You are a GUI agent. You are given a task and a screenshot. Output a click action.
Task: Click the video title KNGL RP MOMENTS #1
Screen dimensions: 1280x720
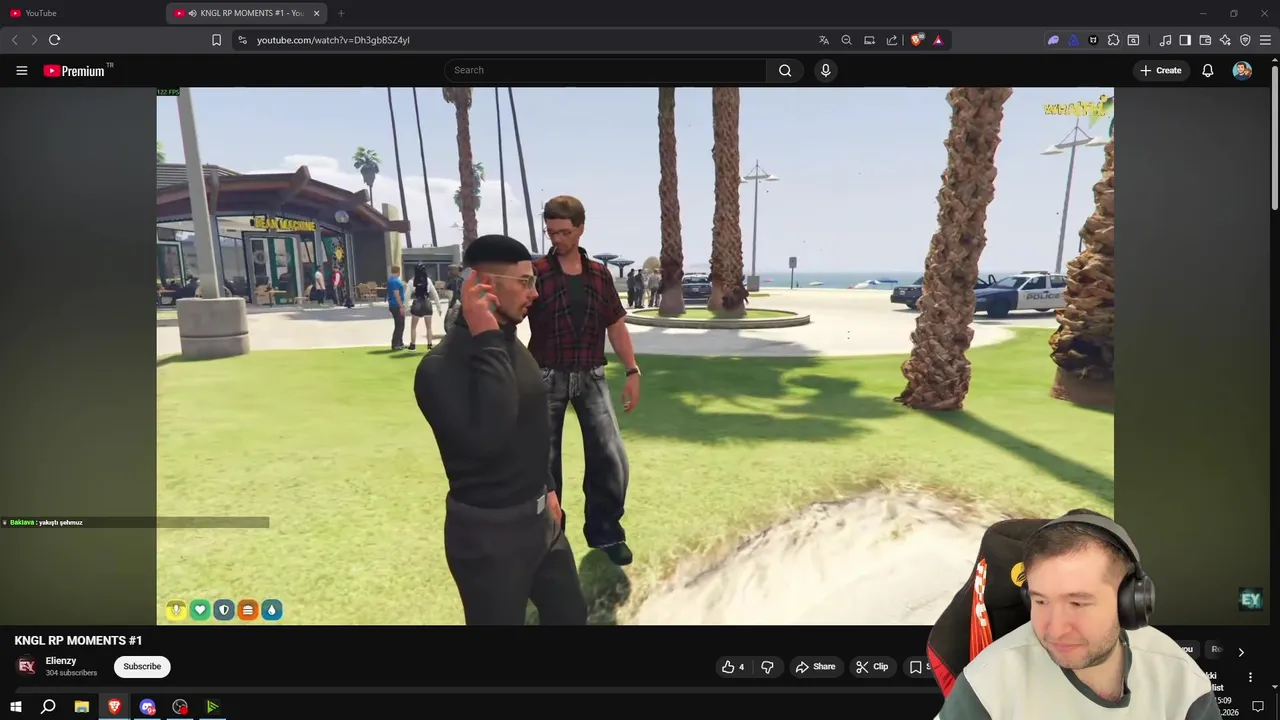[x=78, y=640]
